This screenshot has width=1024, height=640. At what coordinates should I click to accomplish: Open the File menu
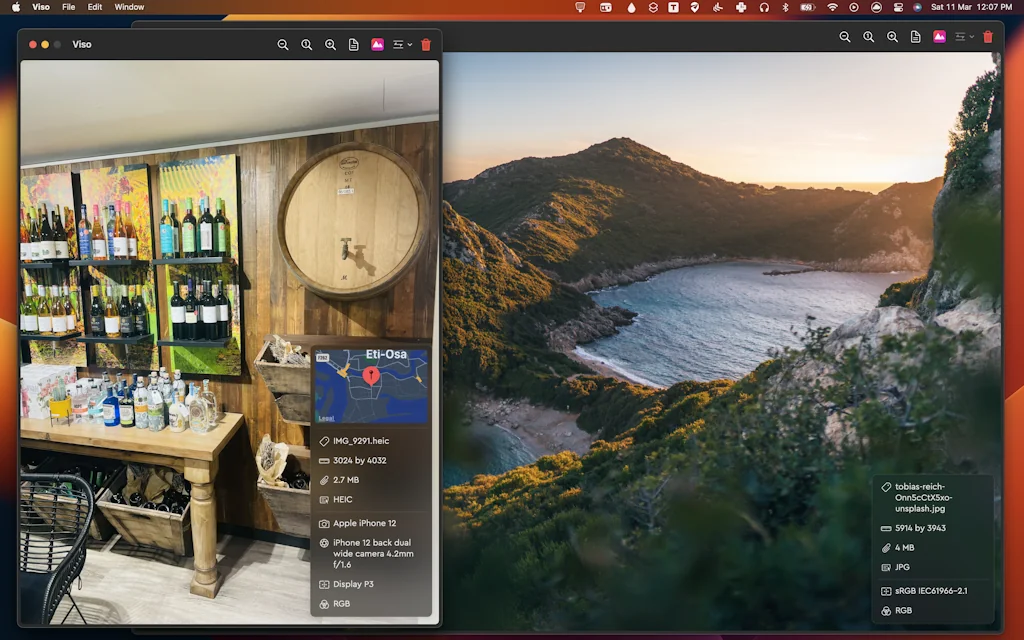[x=68, y=7]
